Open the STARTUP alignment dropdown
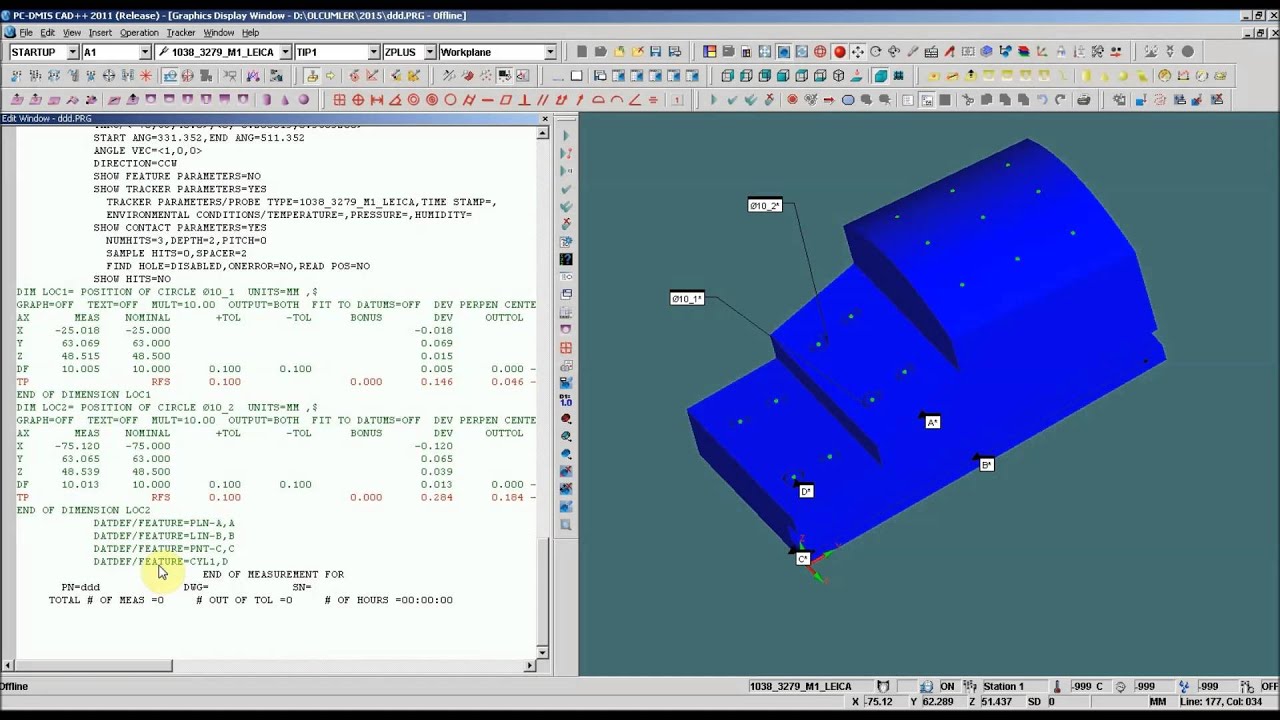Viewport: 1280px width, 720px height. 72,52
